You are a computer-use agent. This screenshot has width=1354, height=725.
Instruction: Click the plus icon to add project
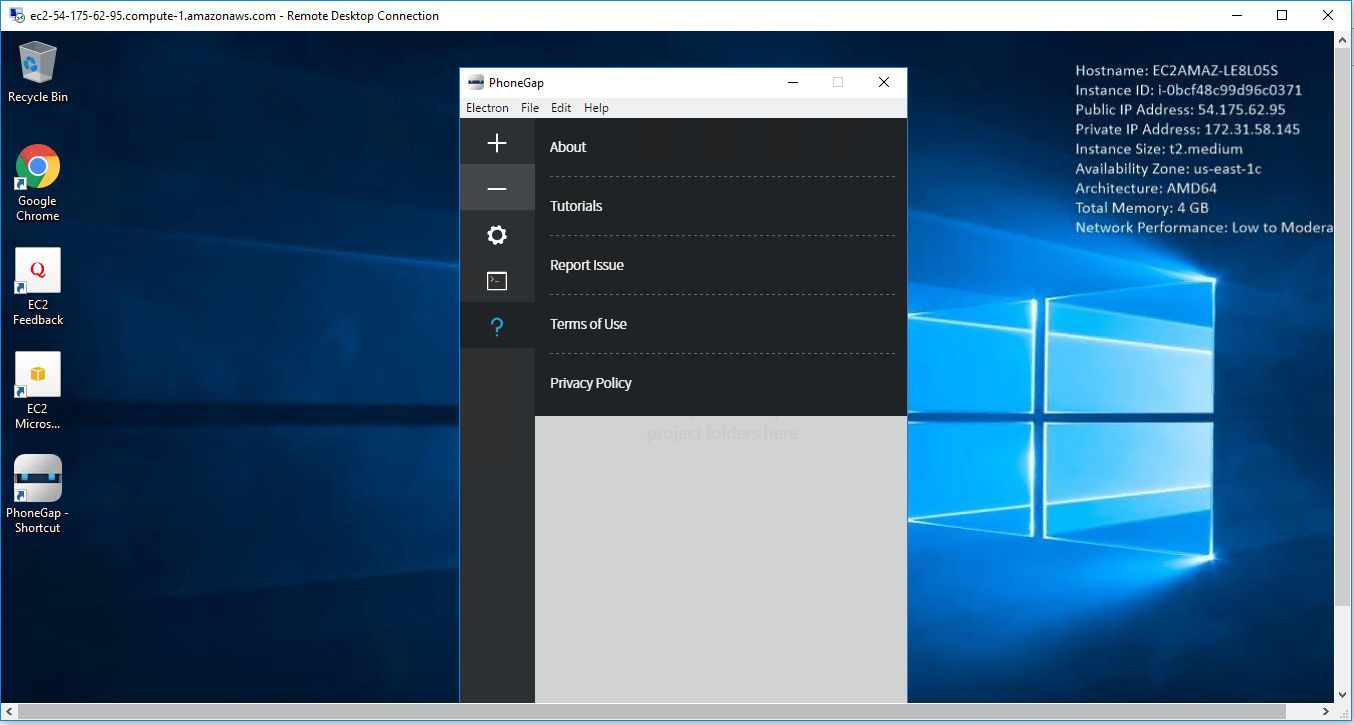coord(497,143)
